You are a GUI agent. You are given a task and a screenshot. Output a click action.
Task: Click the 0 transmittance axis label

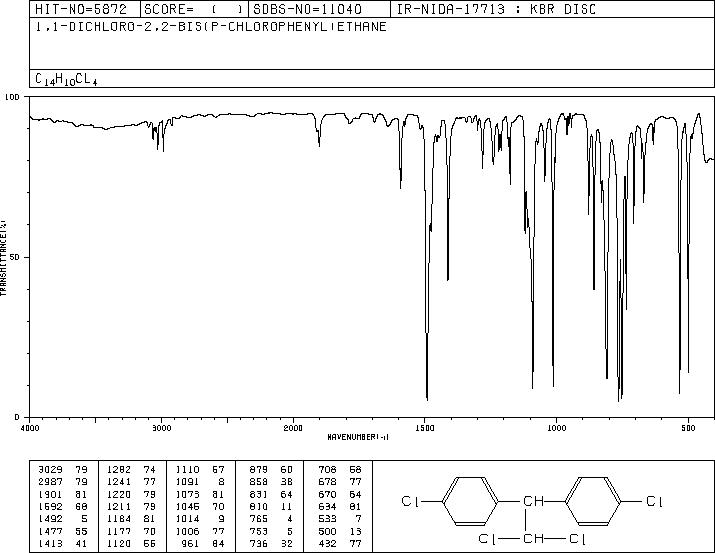click(x=17, y=417)
